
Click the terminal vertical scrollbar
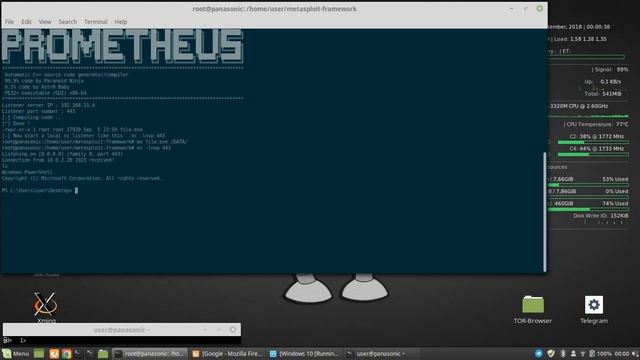tap(544, 212)
